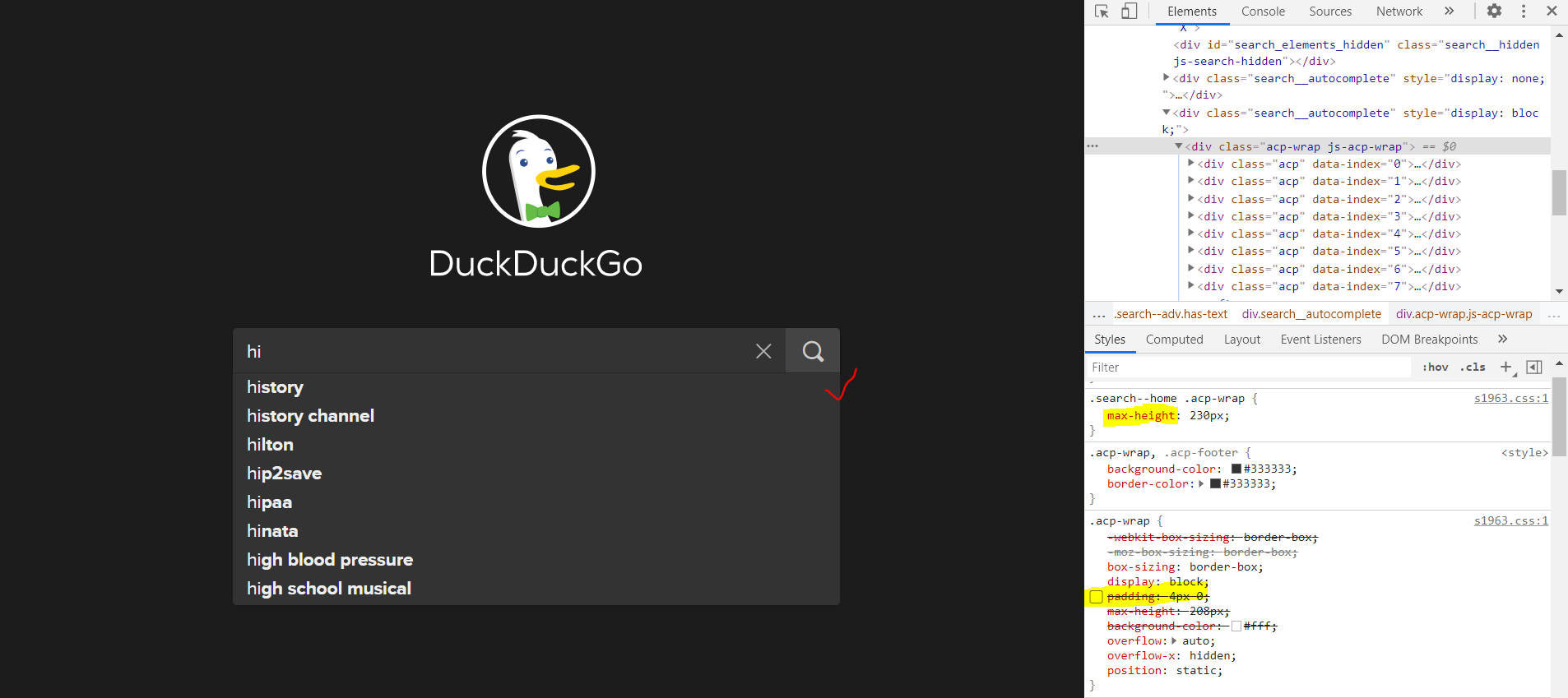Screen dimensions: 1568x698
Task: Expand the acp div with data-index 0
Action: (1190, 164)
